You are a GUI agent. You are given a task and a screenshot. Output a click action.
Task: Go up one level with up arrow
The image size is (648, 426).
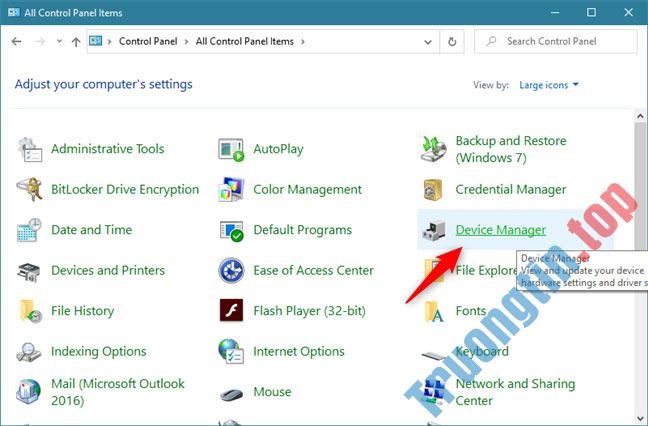(x=76, y=42)
